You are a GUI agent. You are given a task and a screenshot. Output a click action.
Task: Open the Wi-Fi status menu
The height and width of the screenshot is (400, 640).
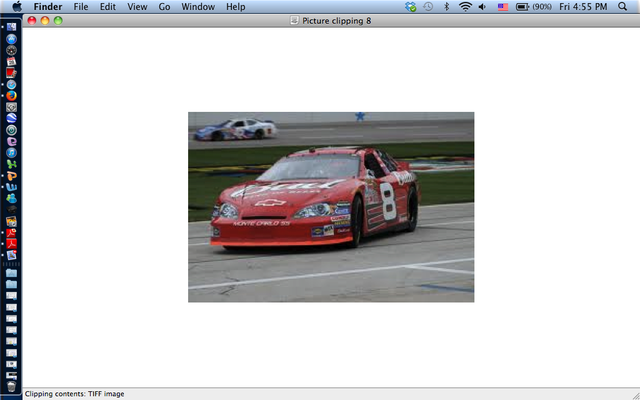tap(465, 7)
